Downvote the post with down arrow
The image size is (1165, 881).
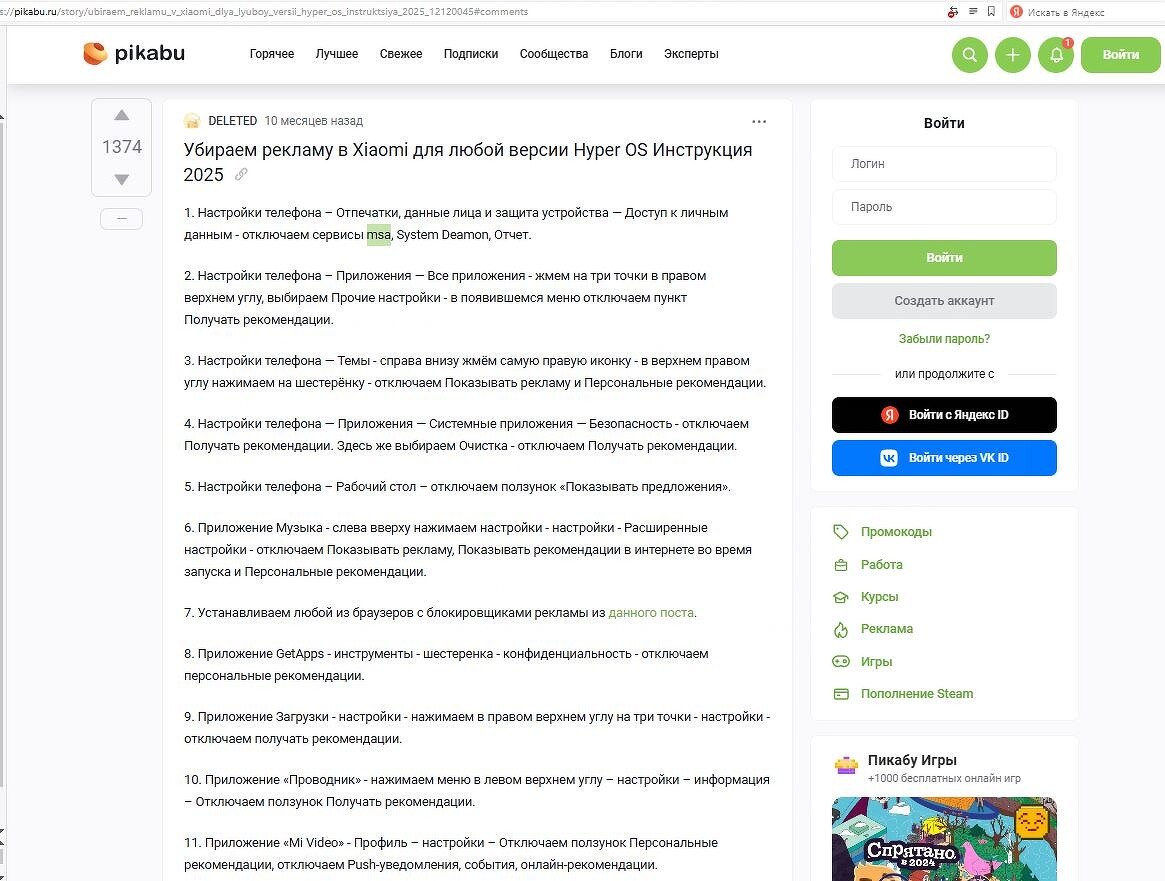click(x=121, y=180)
